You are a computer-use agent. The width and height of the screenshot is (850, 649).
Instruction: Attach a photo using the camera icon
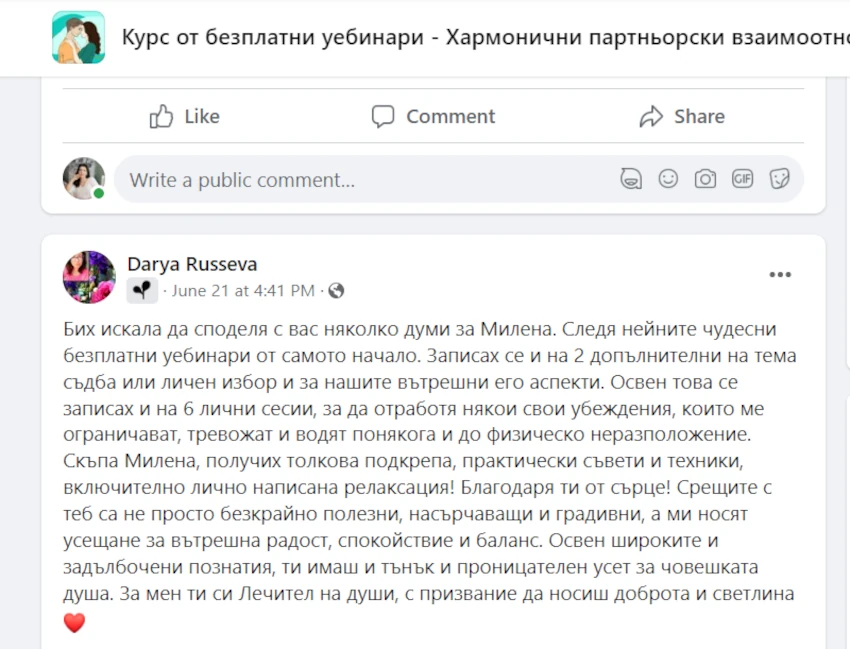tap(705, 179)
